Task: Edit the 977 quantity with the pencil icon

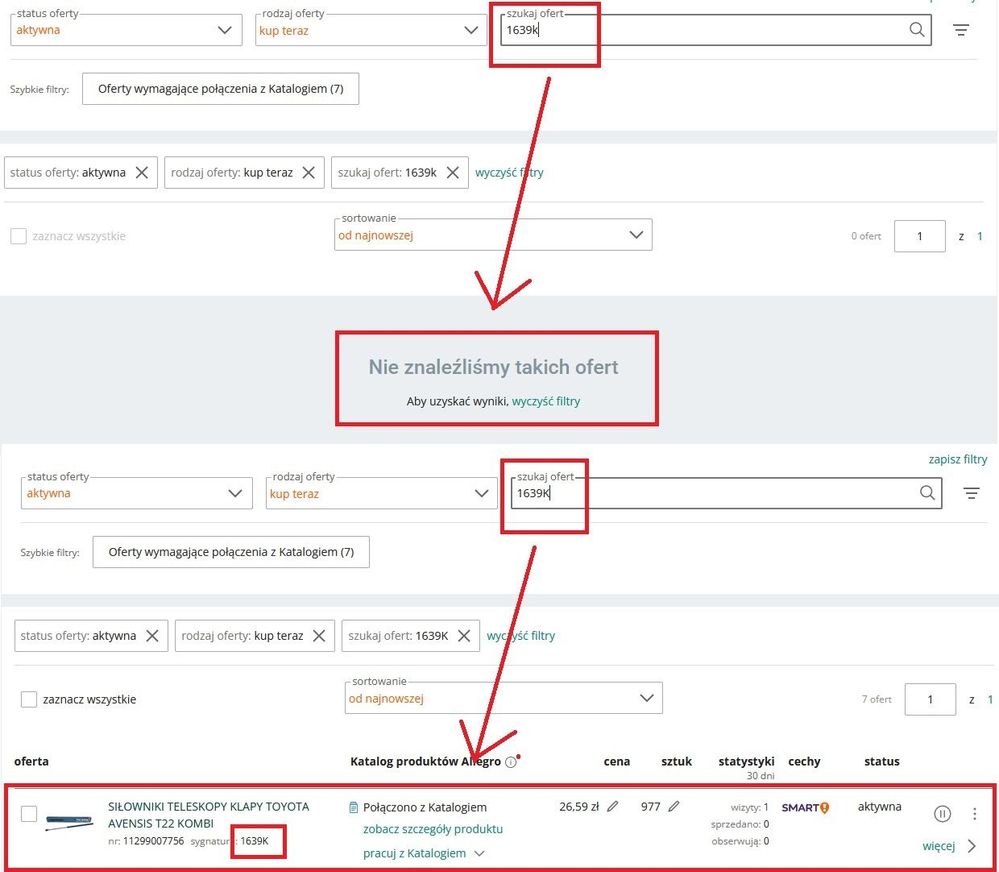Action: [x=673, y=806]
